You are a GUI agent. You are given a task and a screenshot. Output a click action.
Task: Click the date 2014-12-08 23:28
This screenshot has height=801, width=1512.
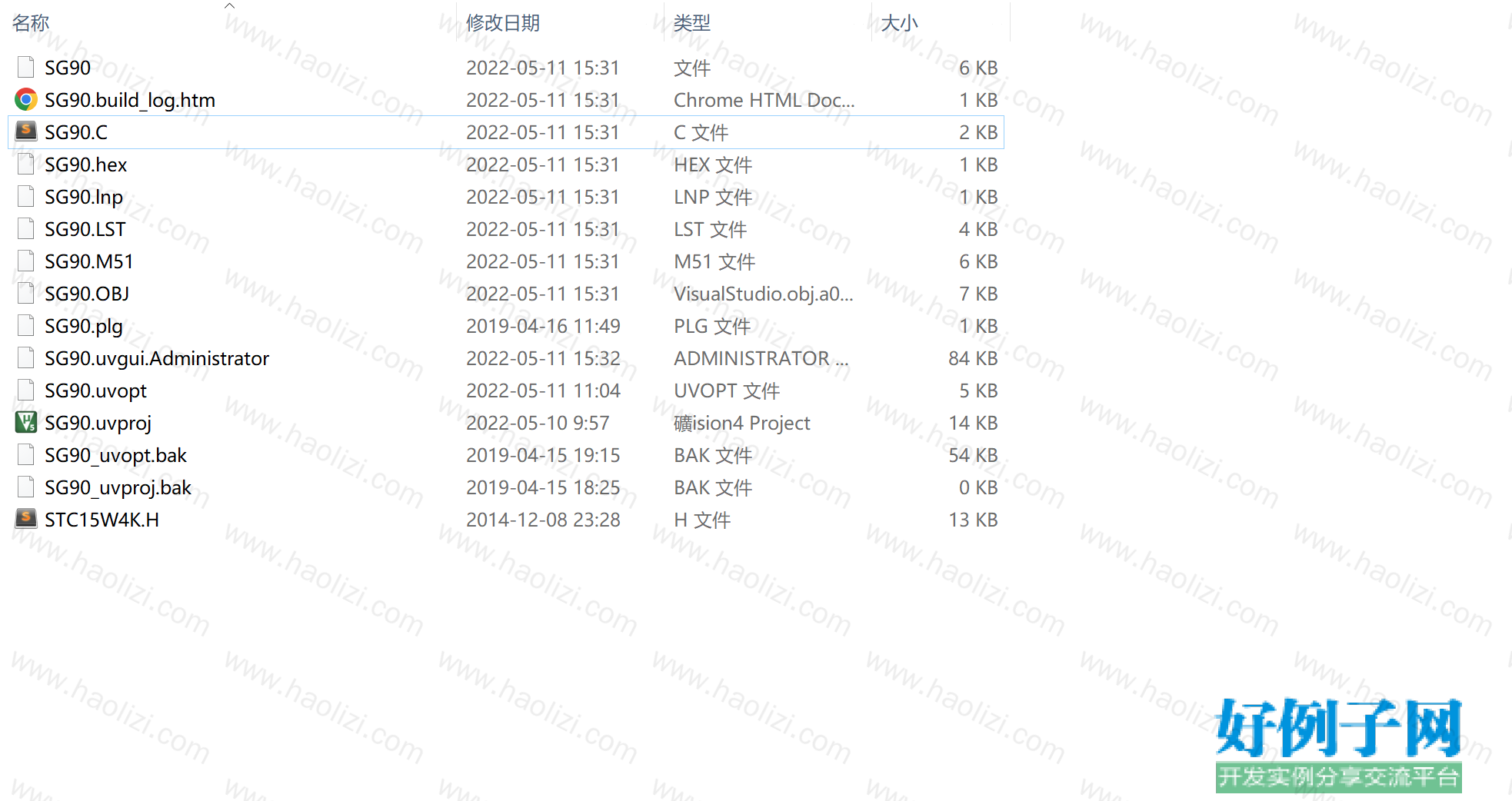[543, 520]
